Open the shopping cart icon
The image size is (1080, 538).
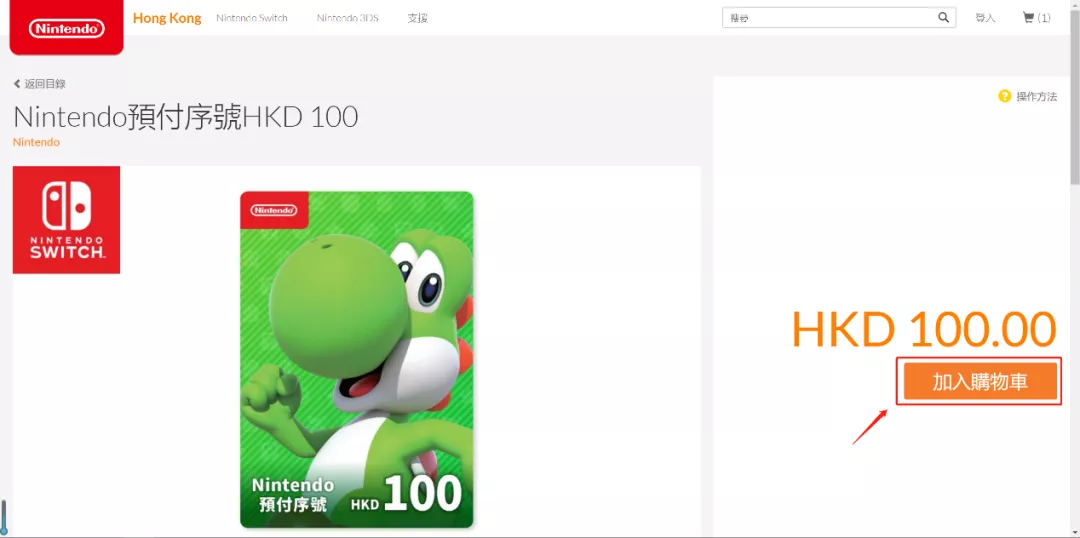pos(1028,18)
